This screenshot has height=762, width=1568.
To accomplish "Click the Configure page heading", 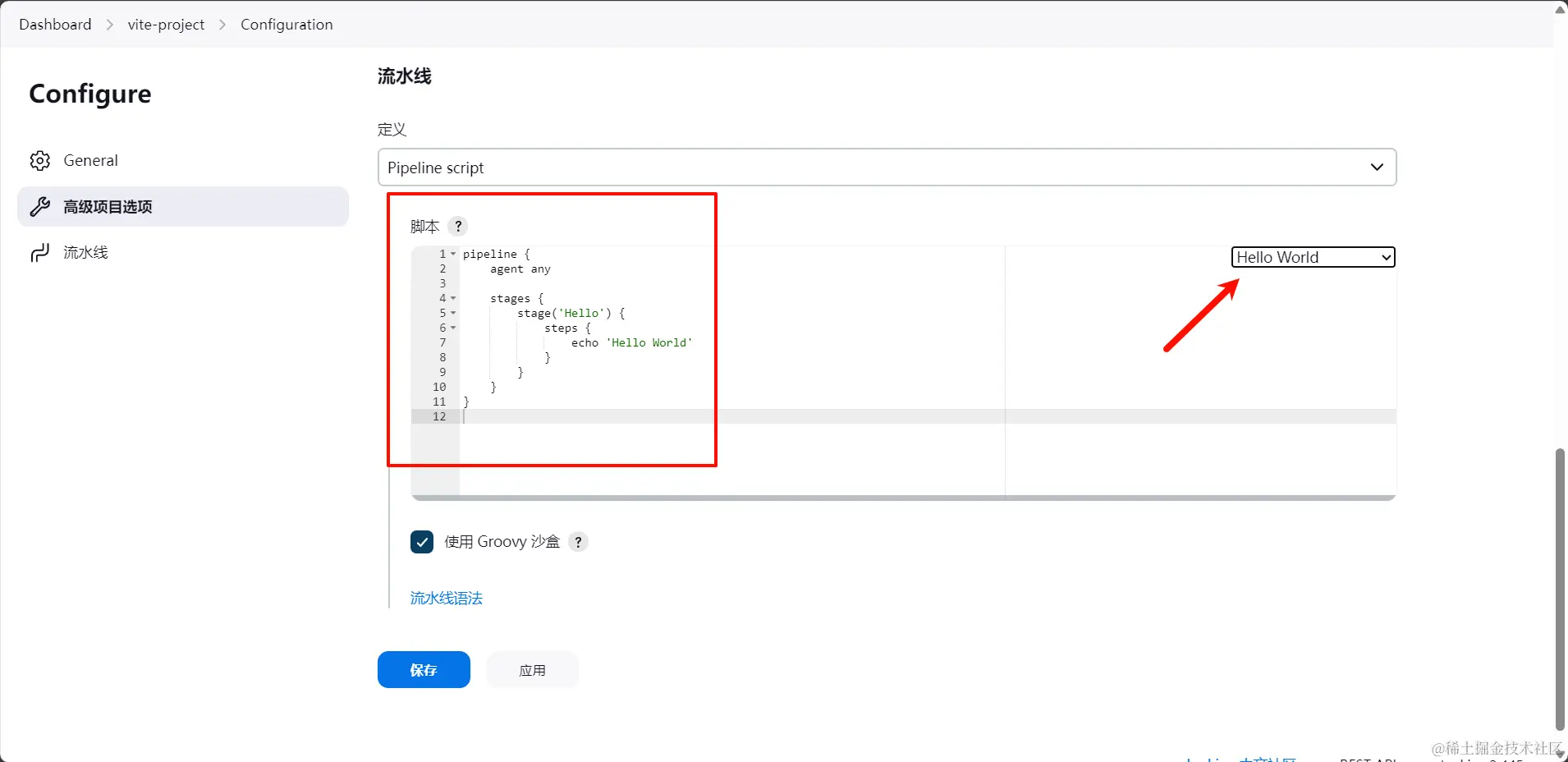I will pyautogui.click(x=90, y=94).
